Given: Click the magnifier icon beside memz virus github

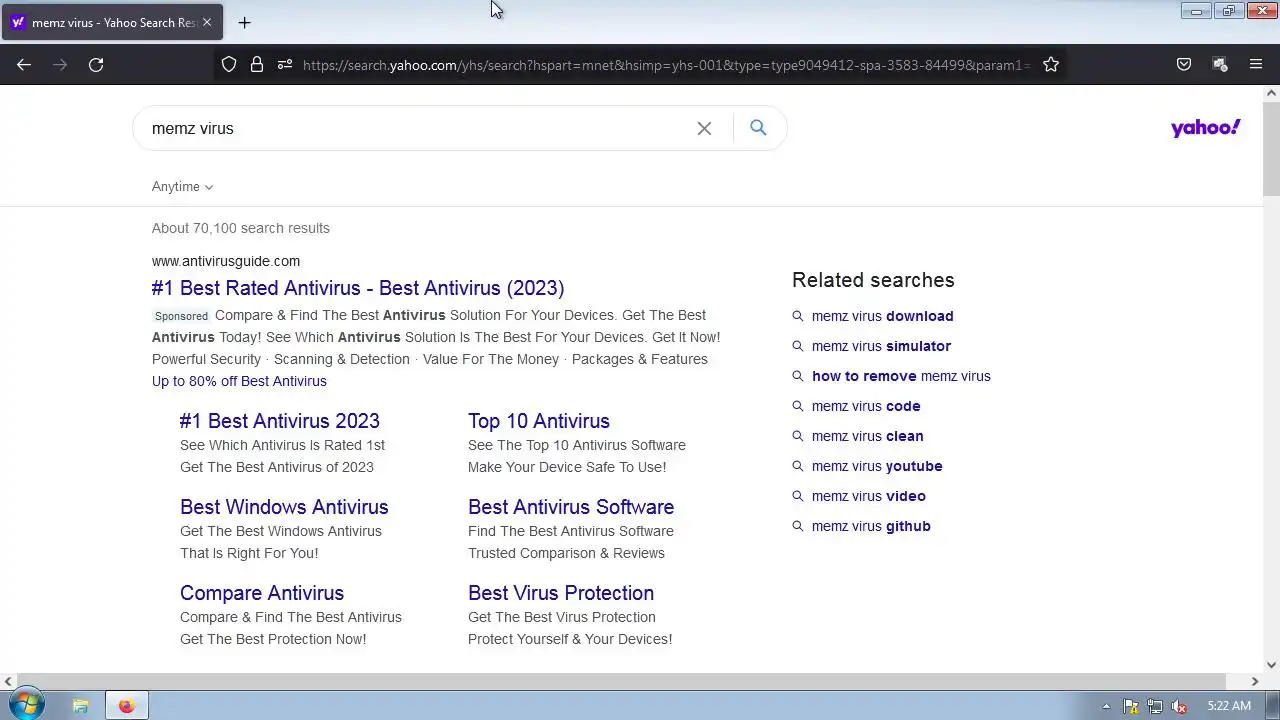Looking at the screenshot, I should 798,526.
